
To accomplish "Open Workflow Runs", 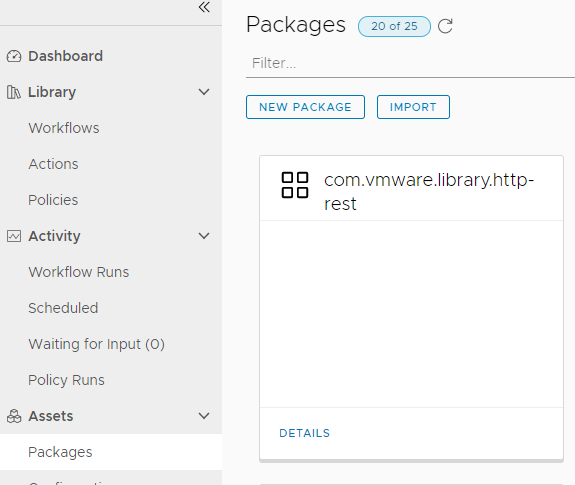I will pyautogui.click(x=79, y=272).
